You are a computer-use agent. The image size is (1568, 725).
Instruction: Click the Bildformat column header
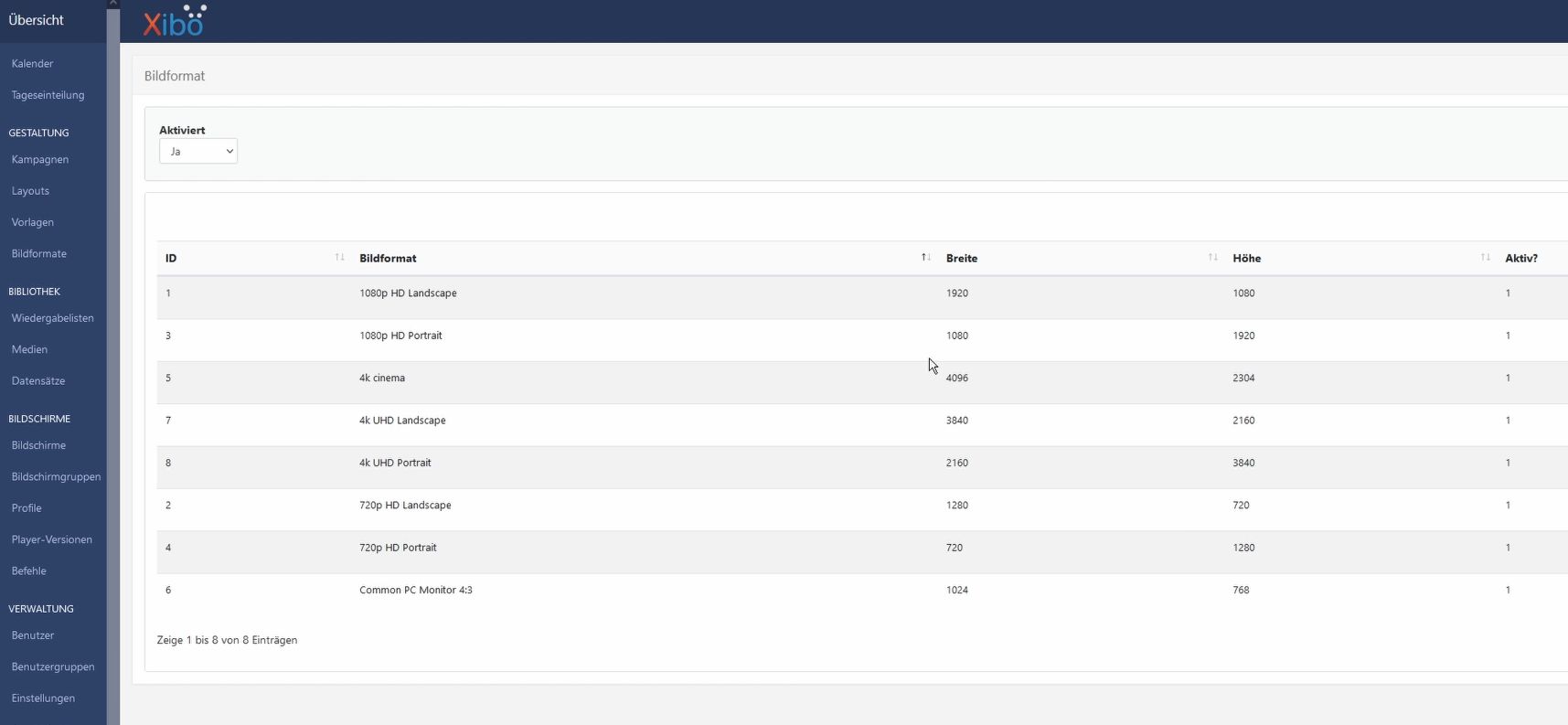point(388,258)
